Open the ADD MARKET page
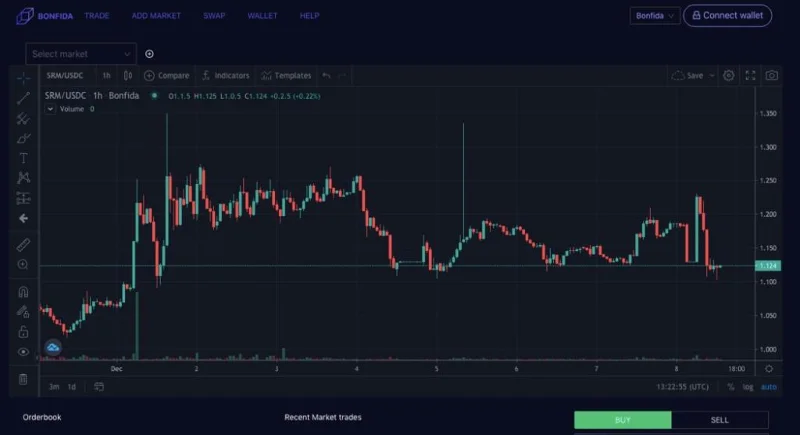Viewport: 800px width, 435px height. click(156, 16)
